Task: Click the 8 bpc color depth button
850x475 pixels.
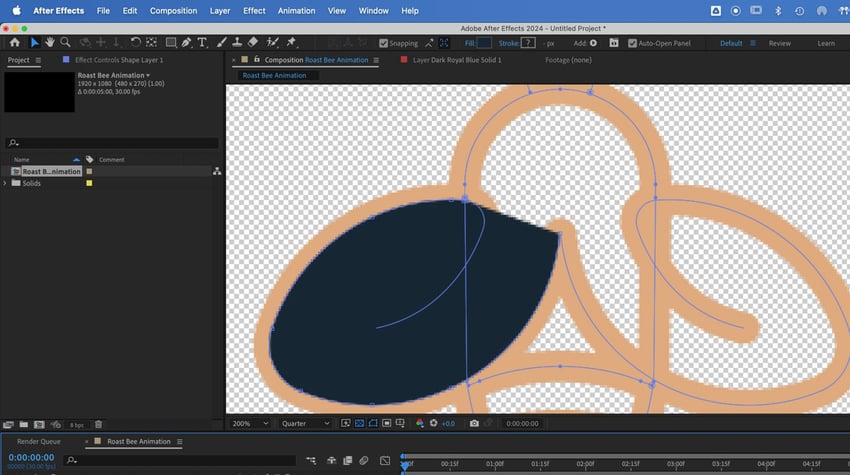Action: coord(77,425)
